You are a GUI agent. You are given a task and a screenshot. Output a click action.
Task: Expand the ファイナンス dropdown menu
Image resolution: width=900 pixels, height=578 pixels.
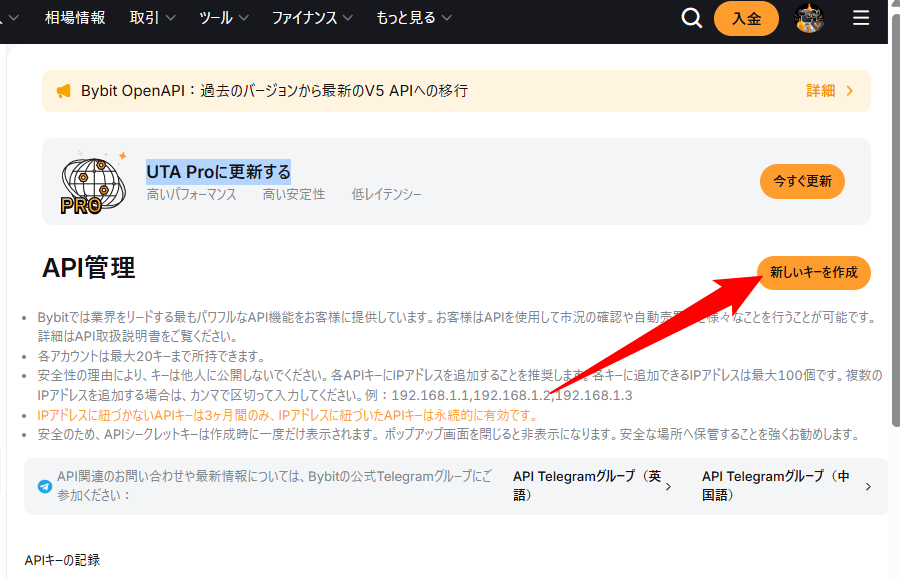316,18
